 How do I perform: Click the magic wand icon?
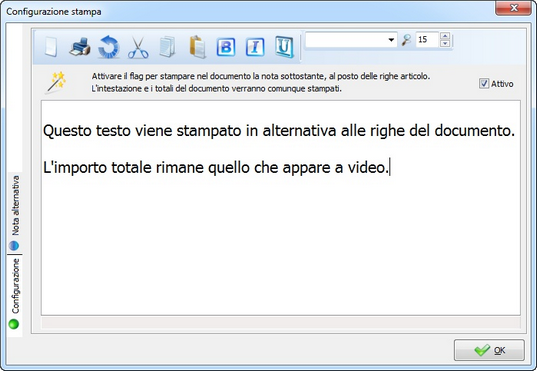pyautogui.click(x=55, y=82)
